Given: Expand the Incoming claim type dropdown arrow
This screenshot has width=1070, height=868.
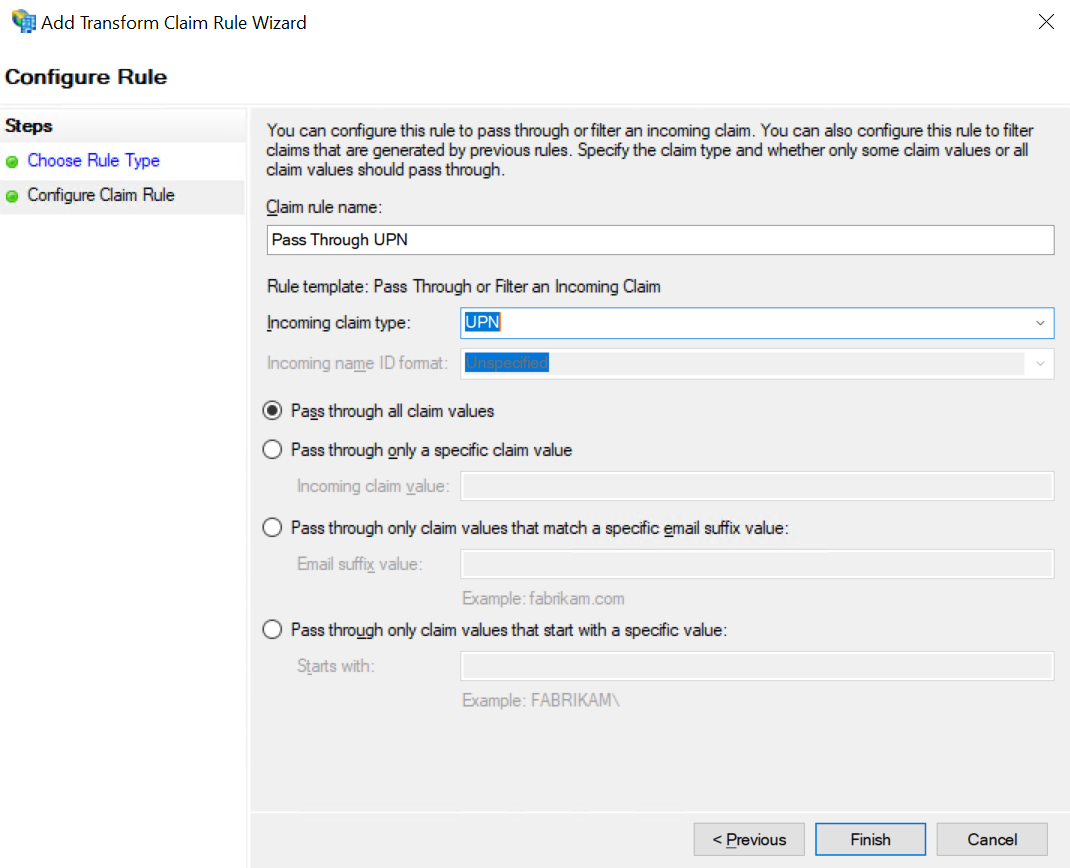Looking at the screenshot, I should (1040, 323).
